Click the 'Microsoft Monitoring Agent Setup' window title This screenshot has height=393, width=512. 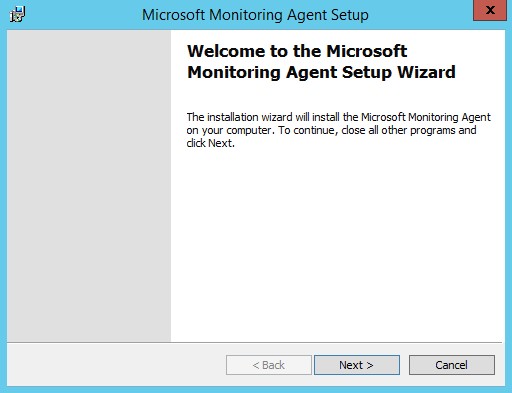tap(255, 15)
